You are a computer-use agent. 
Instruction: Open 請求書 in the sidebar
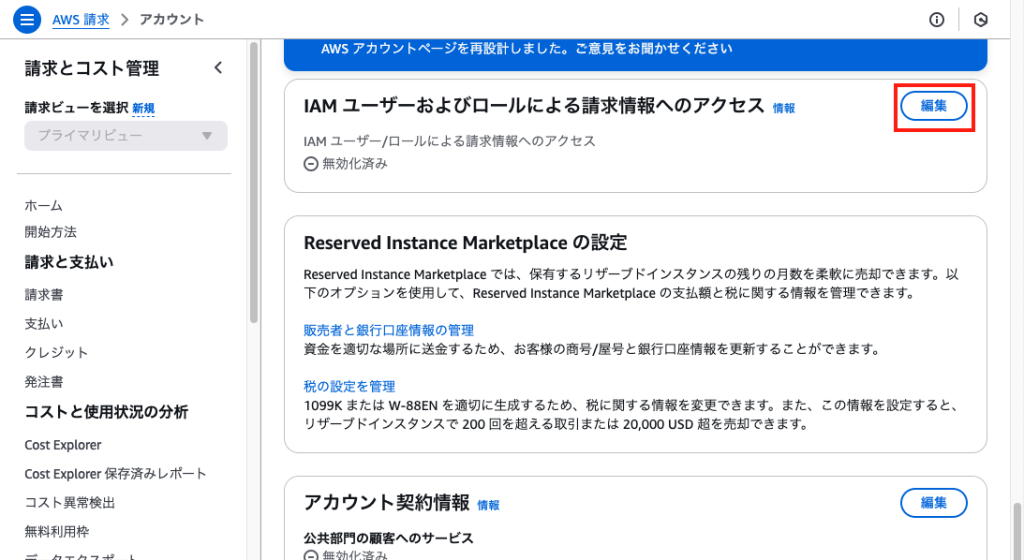tap(44, 294)
